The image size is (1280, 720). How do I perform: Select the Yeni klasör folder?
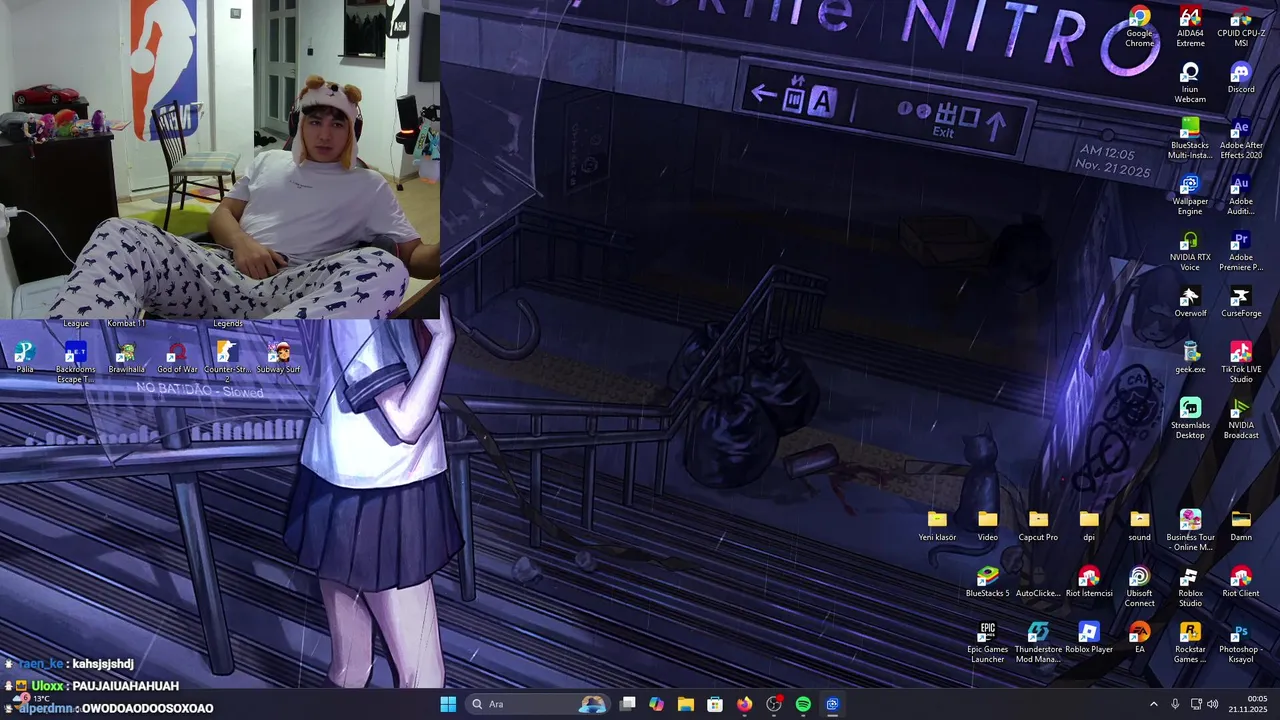pos(937,526)
